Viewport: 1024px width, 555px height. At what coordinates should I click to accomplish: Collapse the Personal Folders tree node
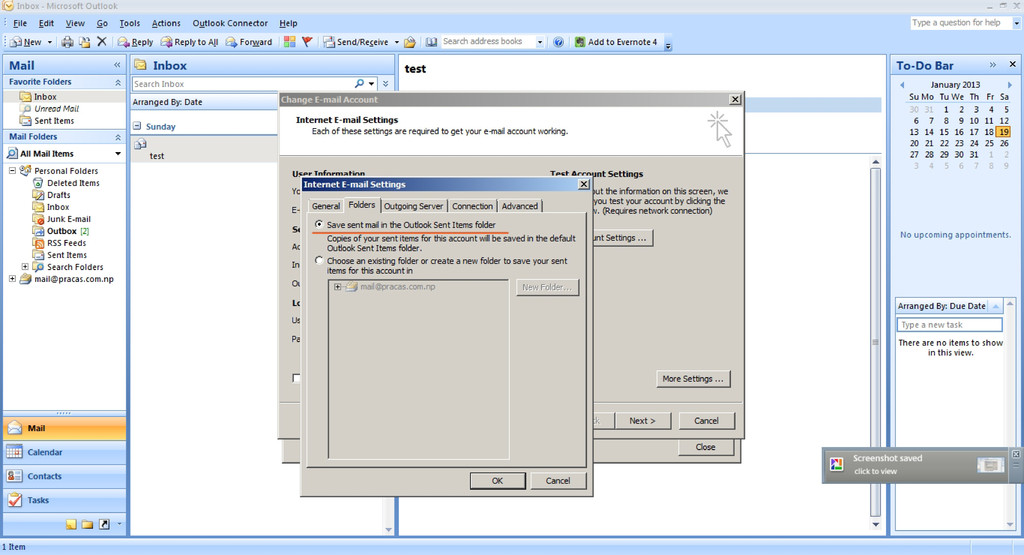coord(12,170)
